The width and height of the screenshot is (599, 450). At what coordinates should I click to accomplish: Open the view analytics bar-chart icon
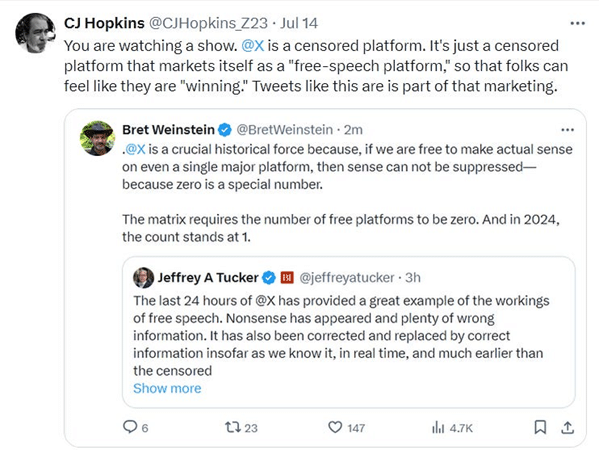tap(438, 427)
